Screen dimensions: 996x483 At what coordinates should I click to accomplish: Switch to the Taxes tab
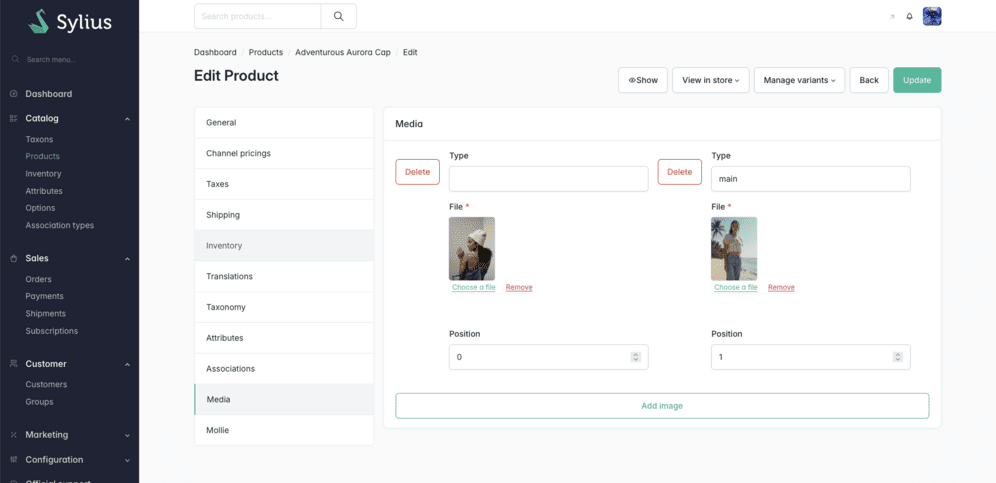pyautogui.click(x=284, y=184)
